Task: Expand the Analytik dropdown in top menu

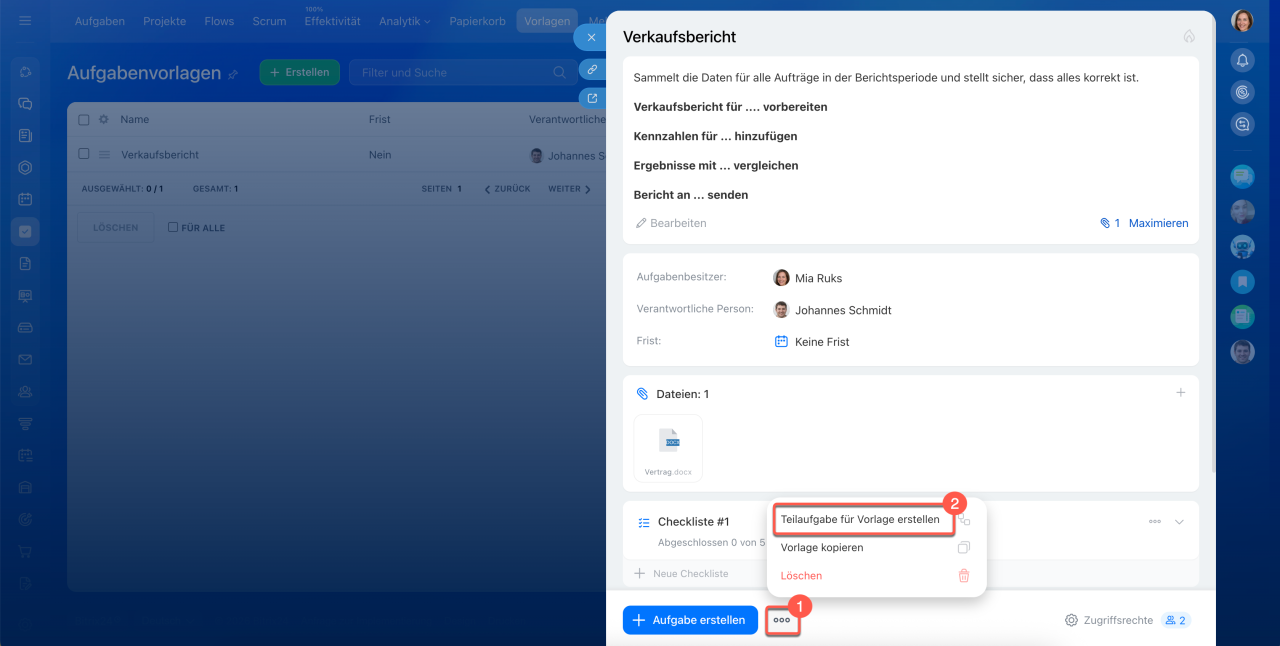Action: click(405, 21)
